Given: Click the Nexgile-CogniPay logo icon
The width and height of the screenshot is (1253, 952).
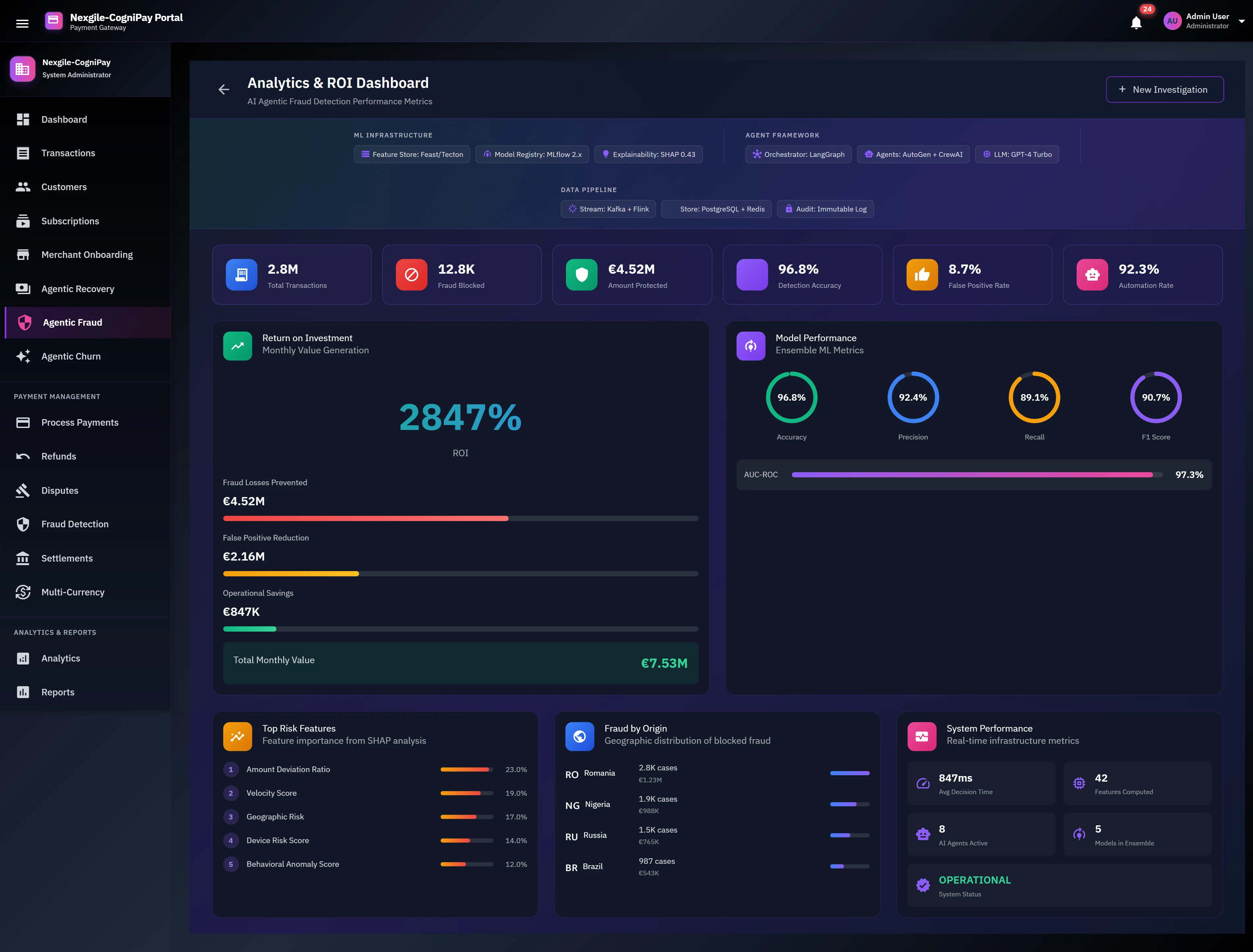Looking at the screenshot, I should [53, 20].
